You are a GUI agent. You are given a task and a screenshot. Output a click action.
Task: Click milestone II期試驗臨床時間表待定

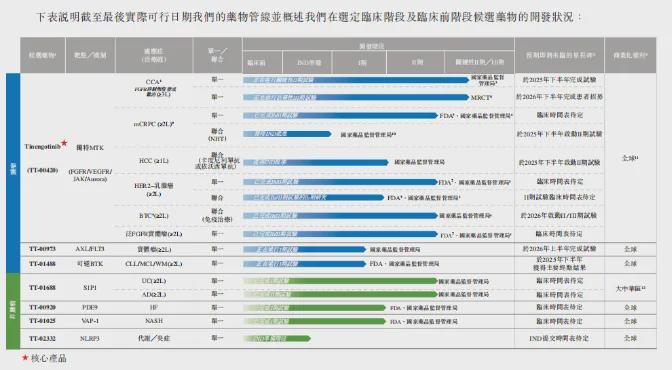pos(559,197)
